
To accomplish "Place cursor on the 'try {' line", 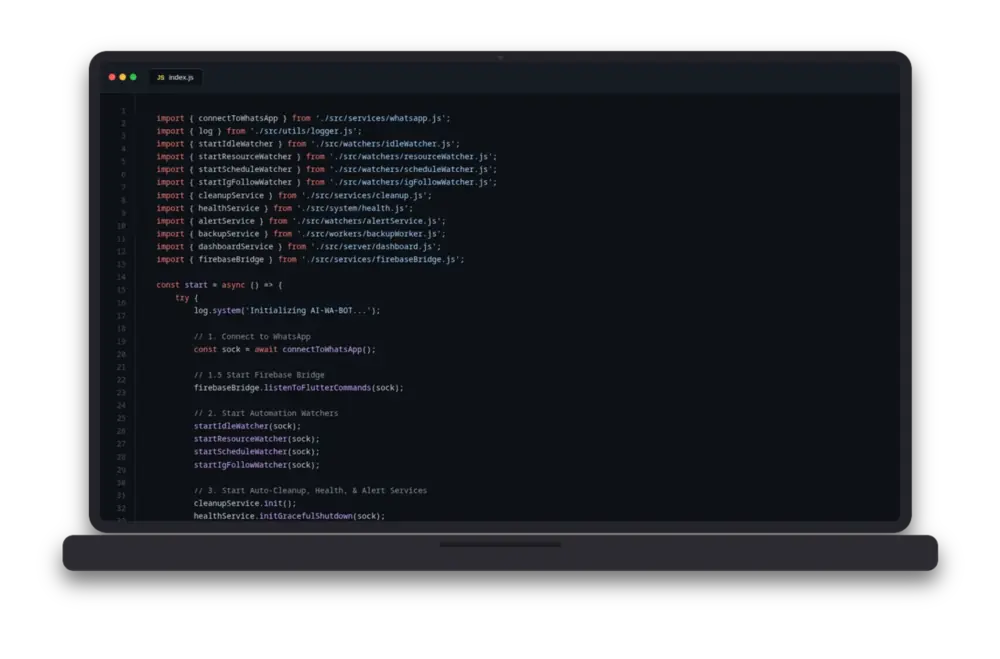I will pos(187,298).
